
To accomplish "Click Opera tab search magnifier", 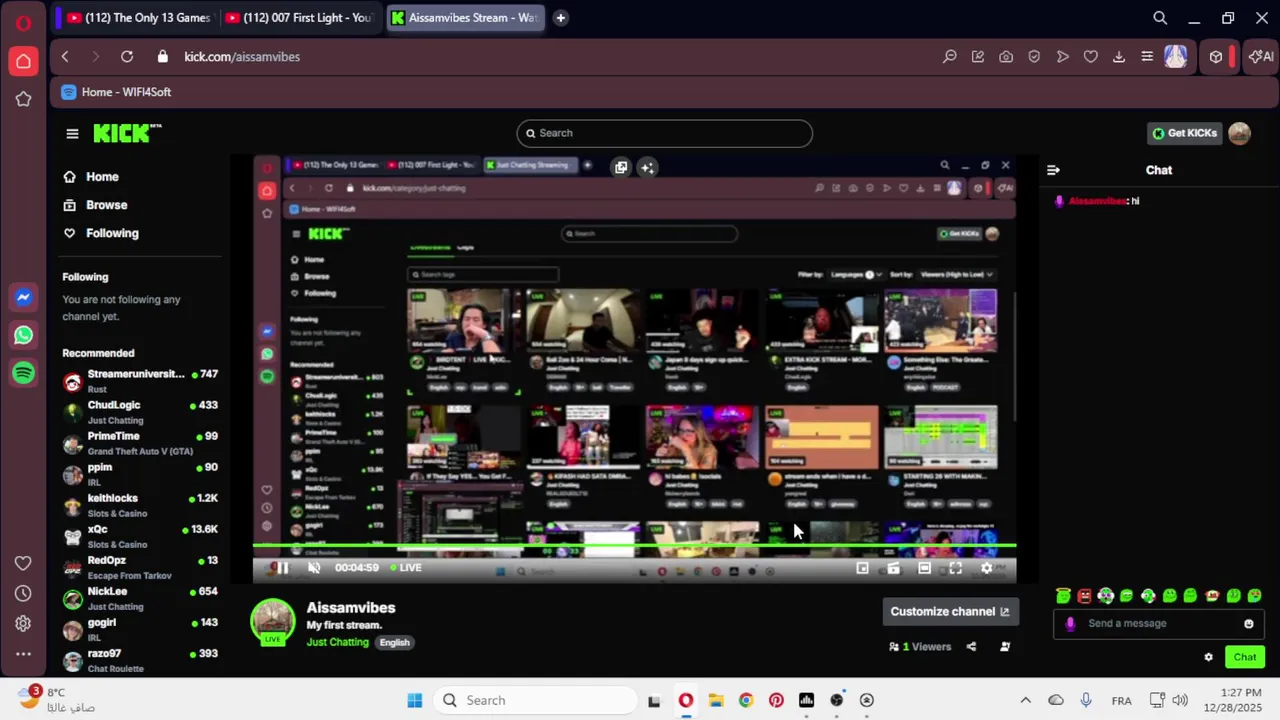I will click(x=1160, y=18).
